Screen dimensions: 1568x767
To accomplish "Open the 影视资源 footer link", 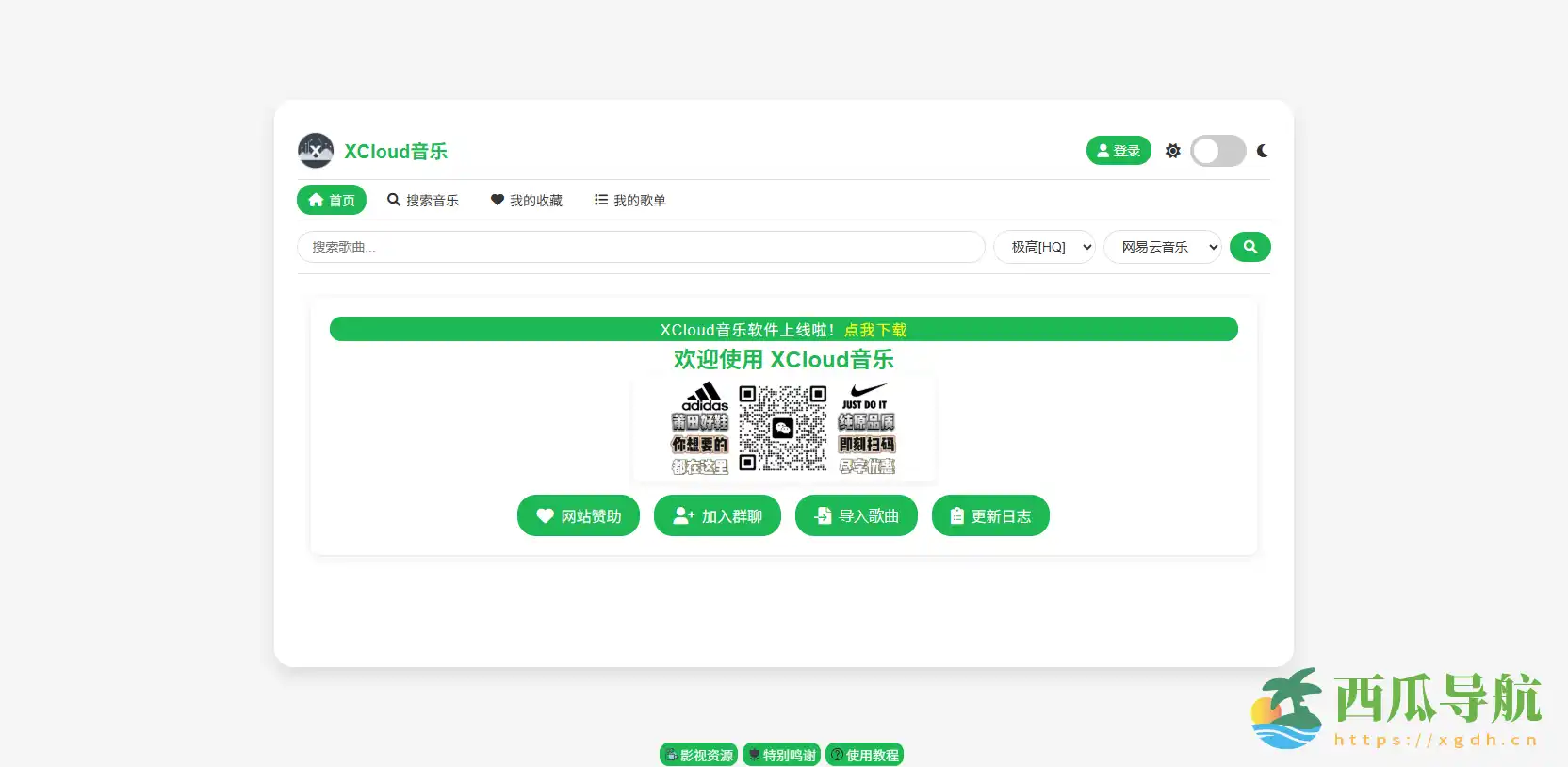I will 698,755.
